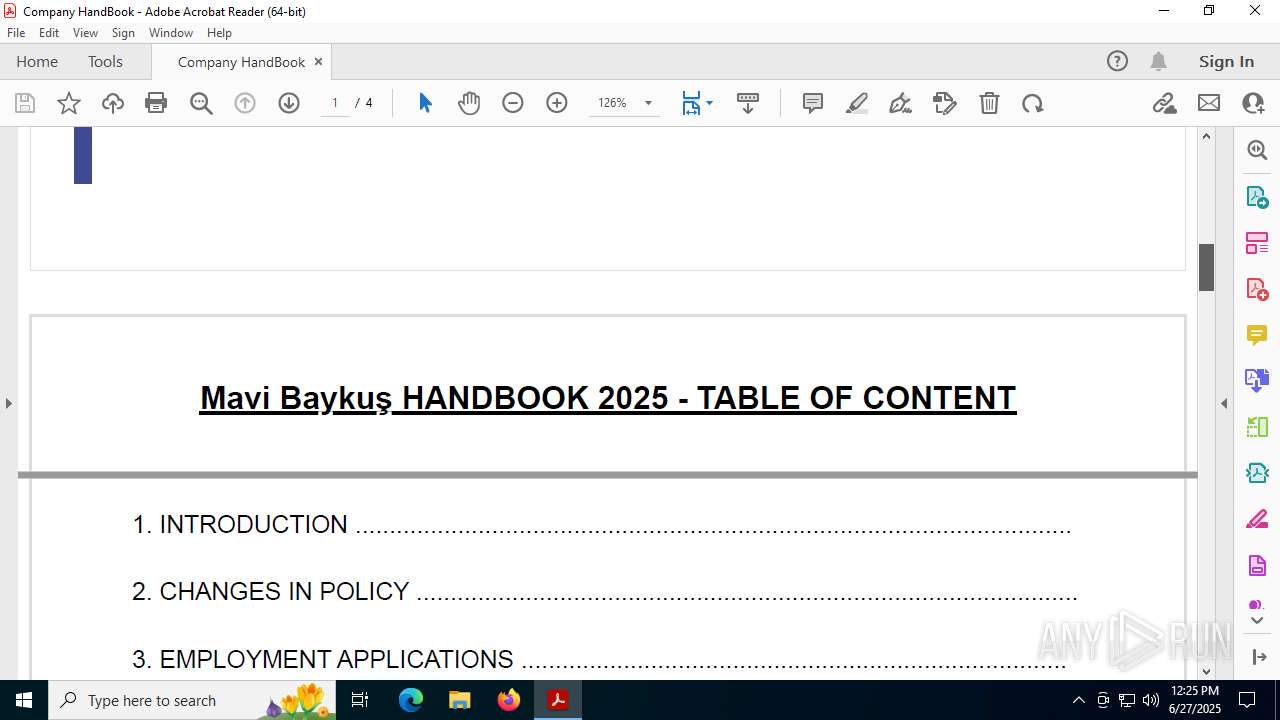Viewport: 1280px width, 720px height.
Task: View notifications bell icon
Action: click(x=1158, y=61)
